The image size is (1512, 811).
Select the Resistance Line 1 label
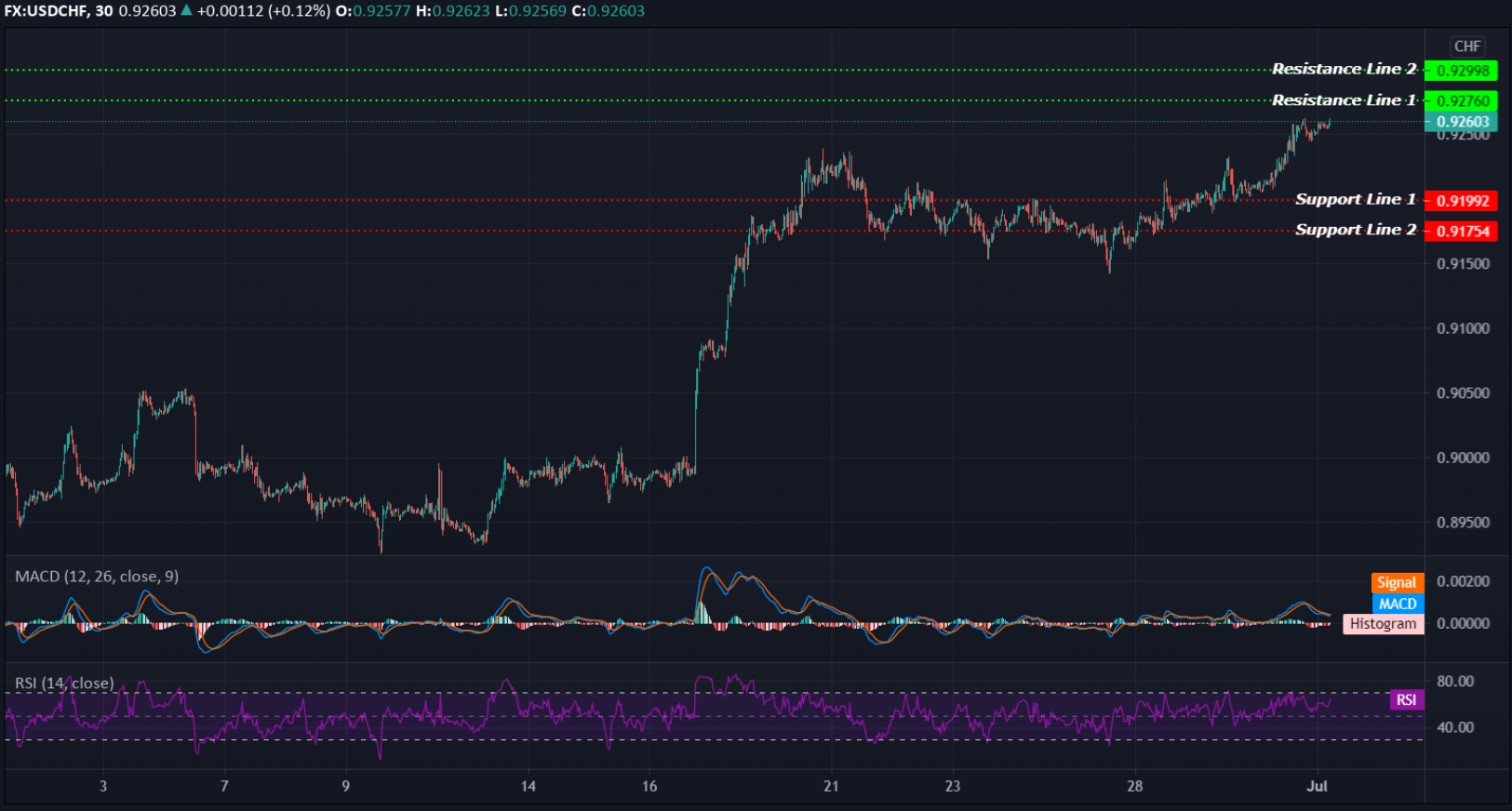(x=1344, y=100)
